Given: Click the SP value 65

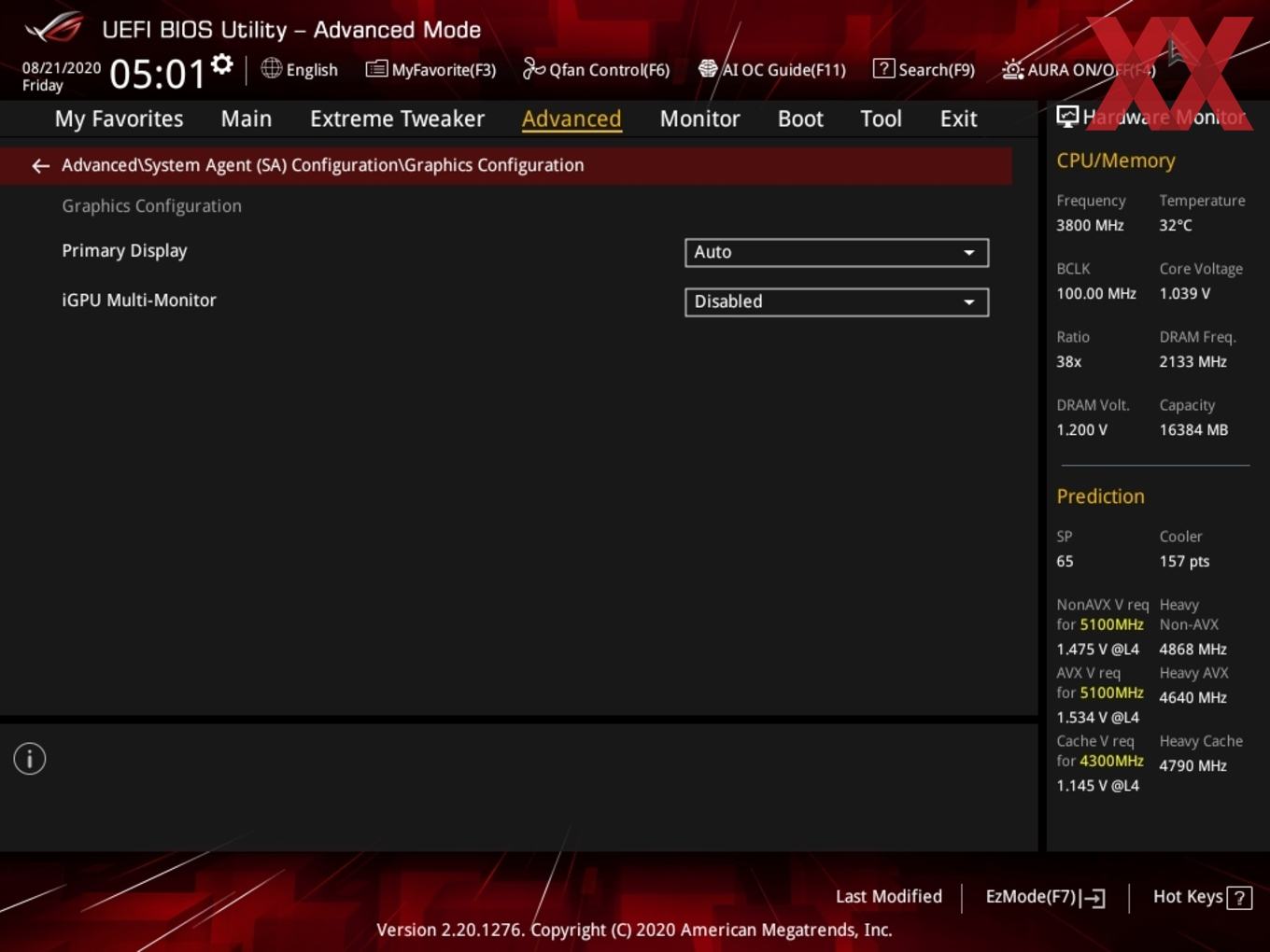Looking at the screenshot, I should [x=1065, y=561].
